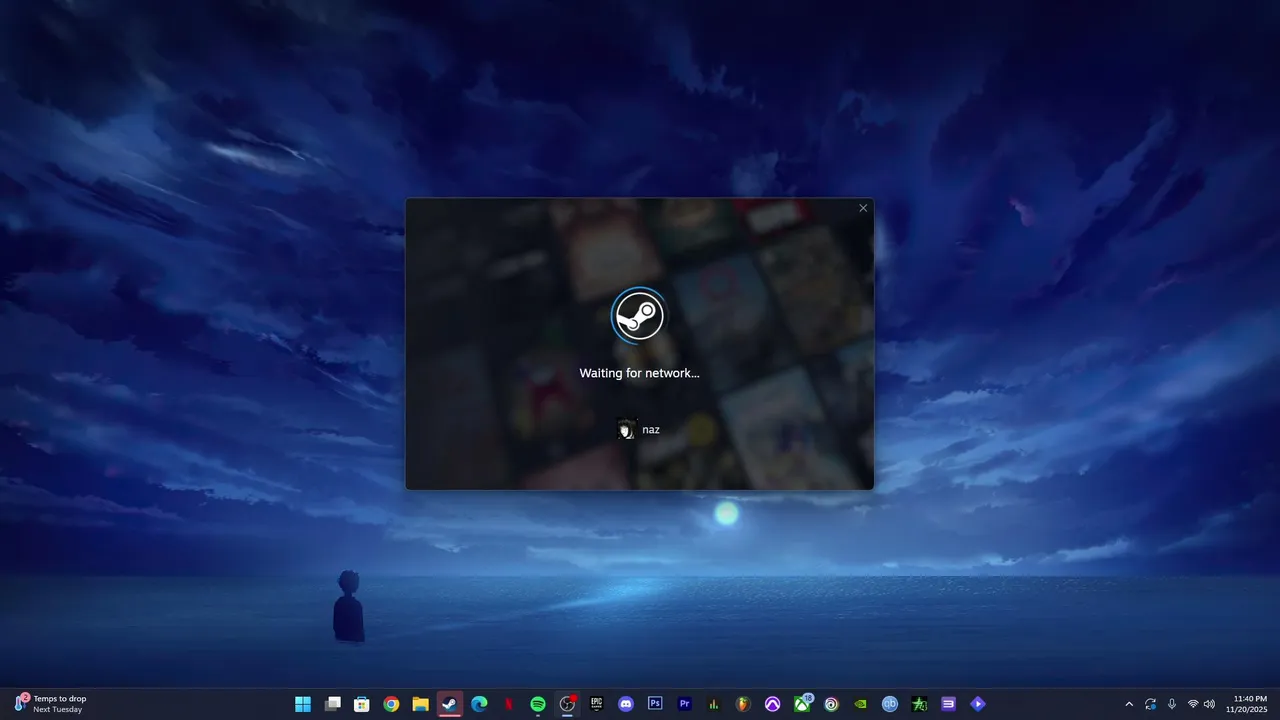
Task: Open the Xbox app with the 18 badge
Action: click(802, 704)
